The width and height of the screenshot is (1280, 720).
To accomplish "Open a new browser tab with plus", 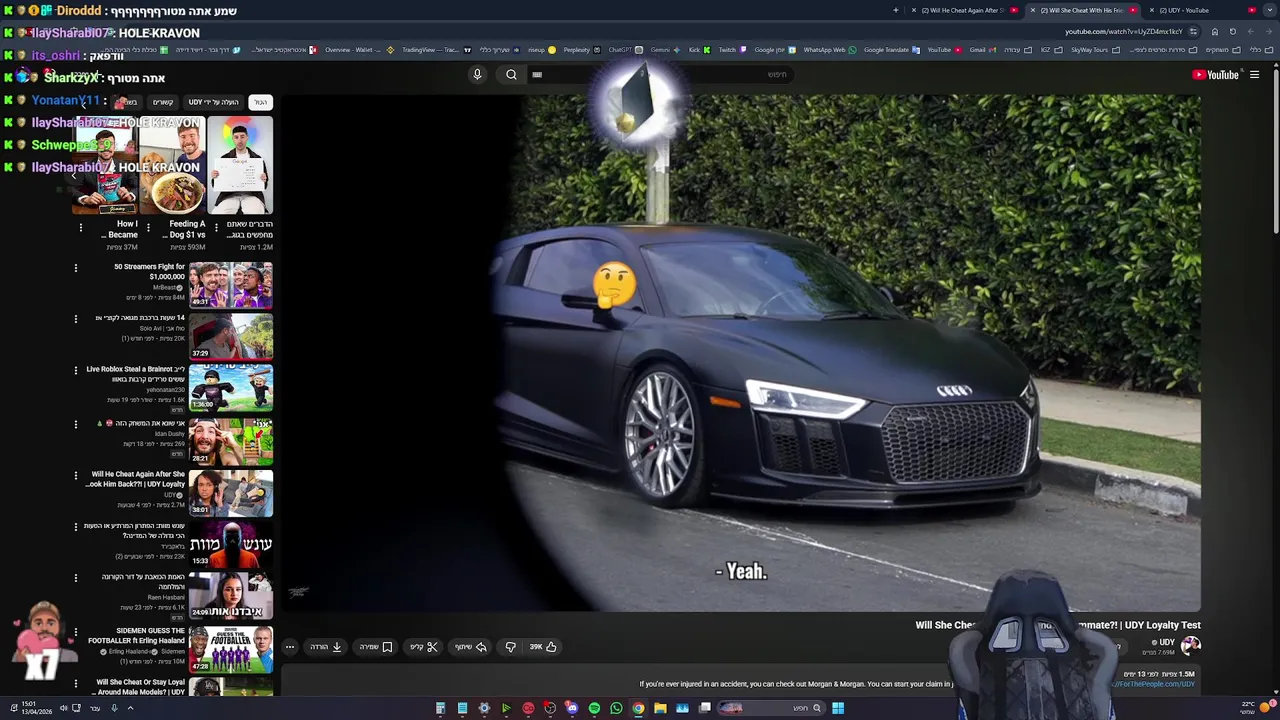I will coord(896,10).
